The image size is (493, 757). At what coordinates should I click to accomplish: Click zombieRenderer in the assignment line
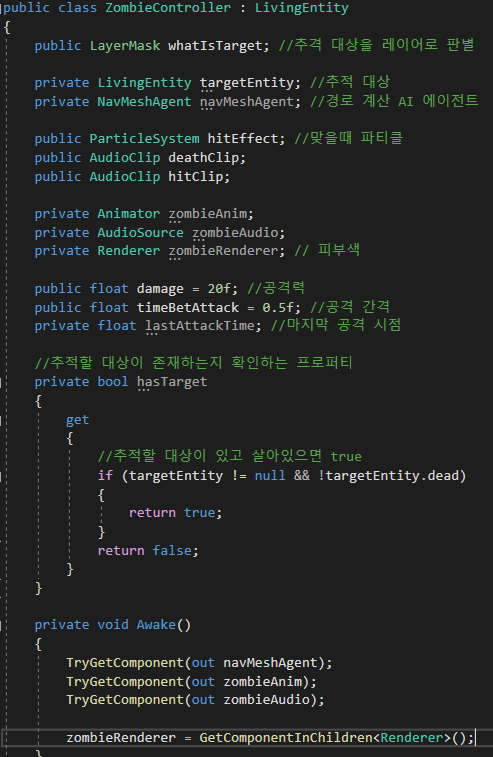121,738
